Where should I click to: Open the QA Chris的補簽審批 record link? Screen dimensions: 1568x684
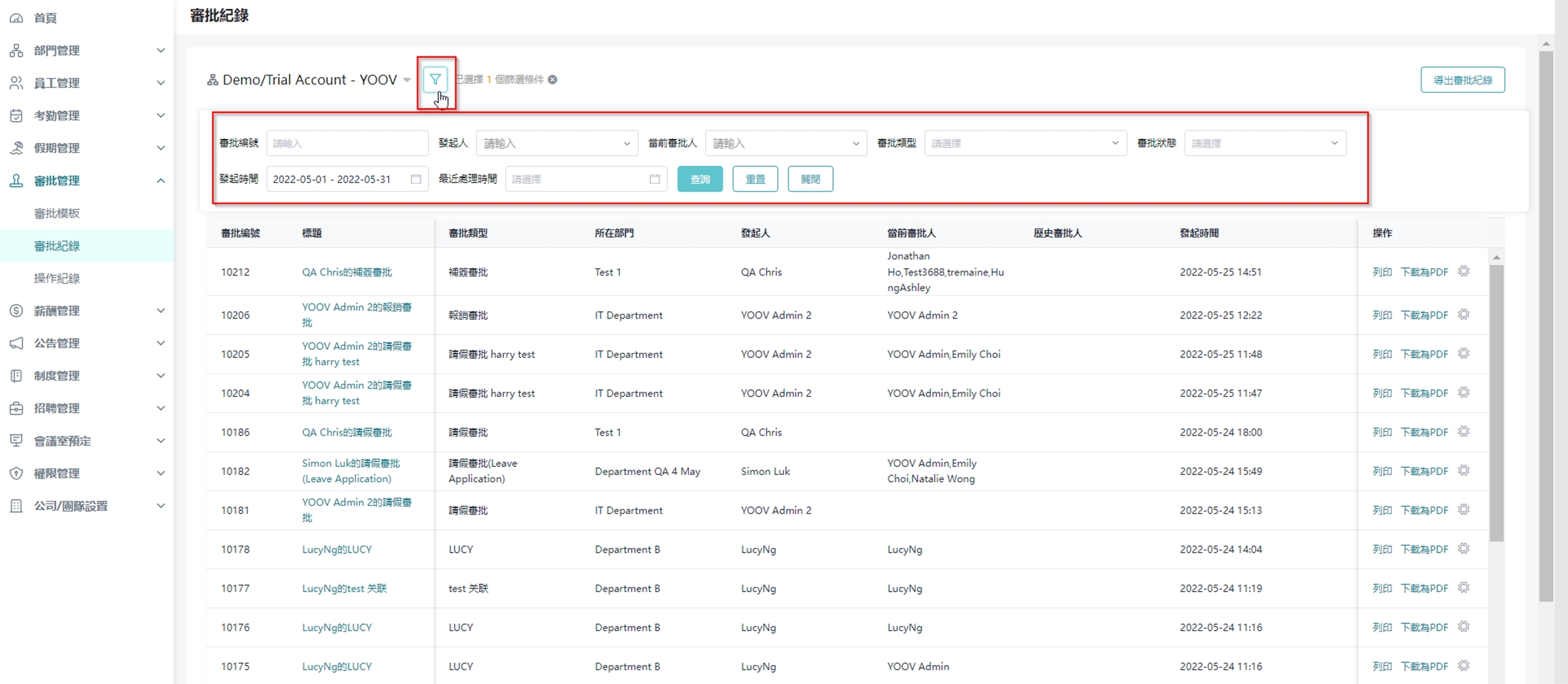346,272
